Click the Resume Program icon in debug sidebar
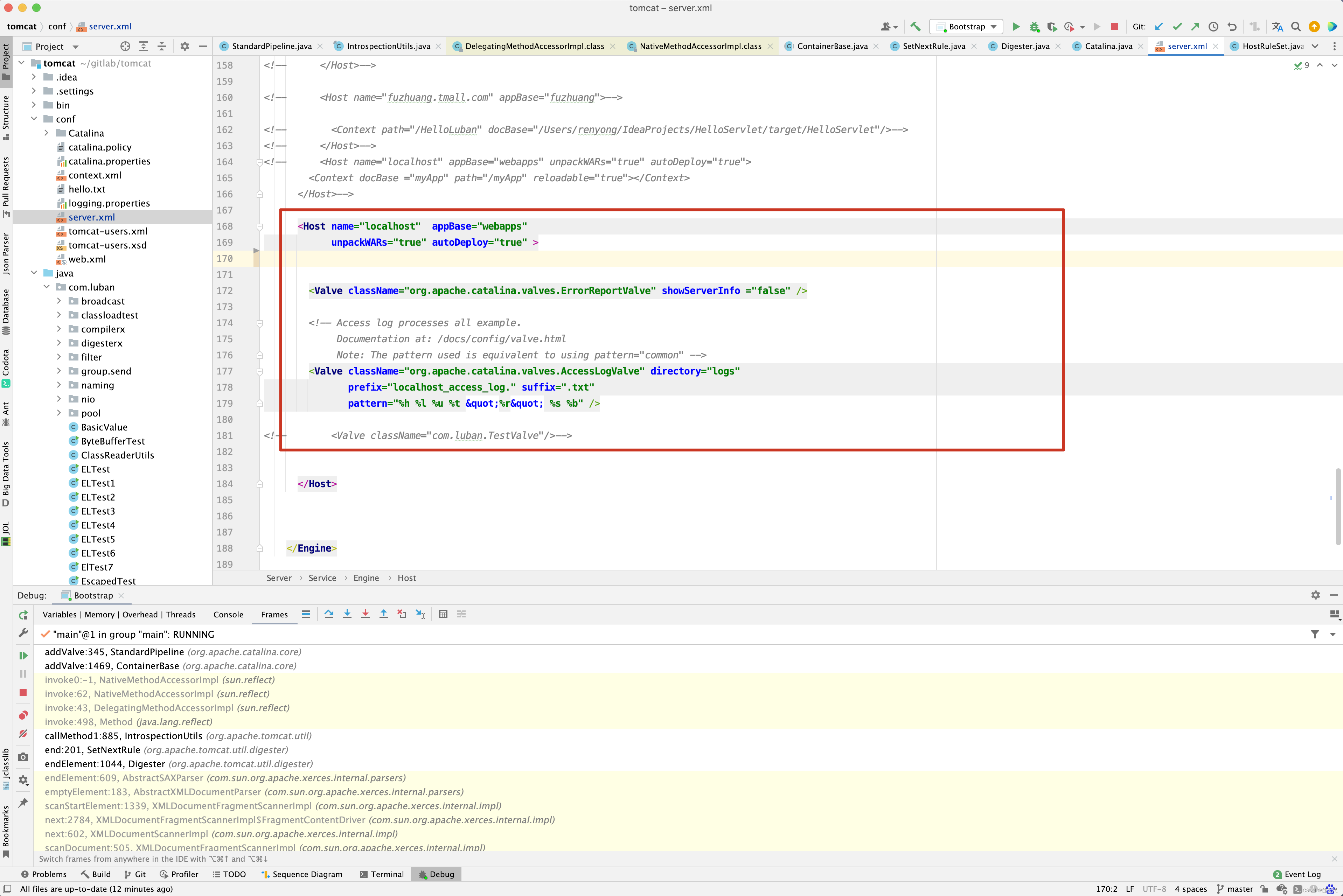This screenshot has height=896, width=1343. click(23, 655)
